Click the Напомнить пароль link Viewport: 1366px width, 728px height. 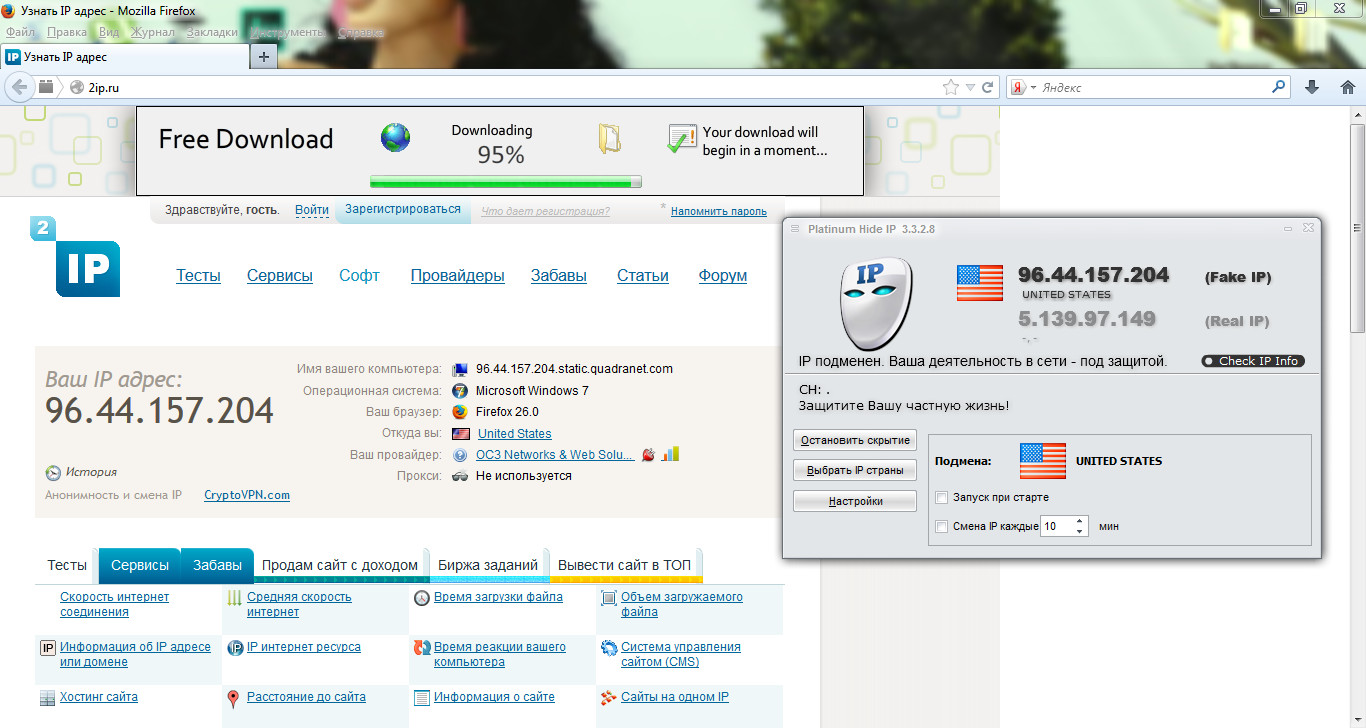click(x=719, y=211)
